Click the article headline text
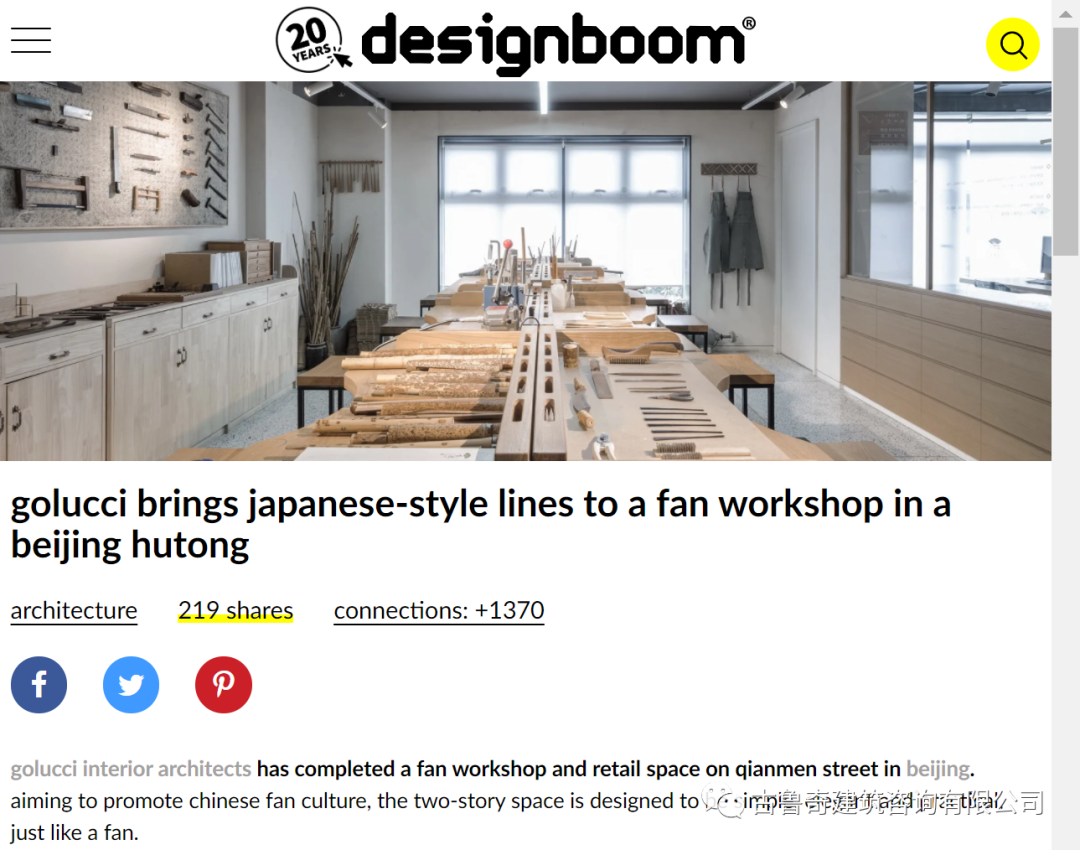This screenshot has width=1080, height=850. pos(481,524)
